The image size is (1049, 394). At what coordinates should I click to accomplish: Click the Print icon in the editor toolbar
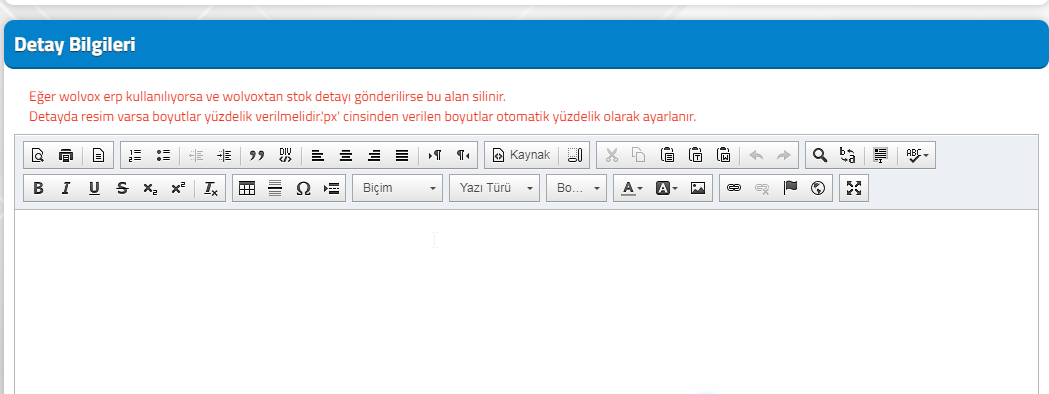coord(66,155)
